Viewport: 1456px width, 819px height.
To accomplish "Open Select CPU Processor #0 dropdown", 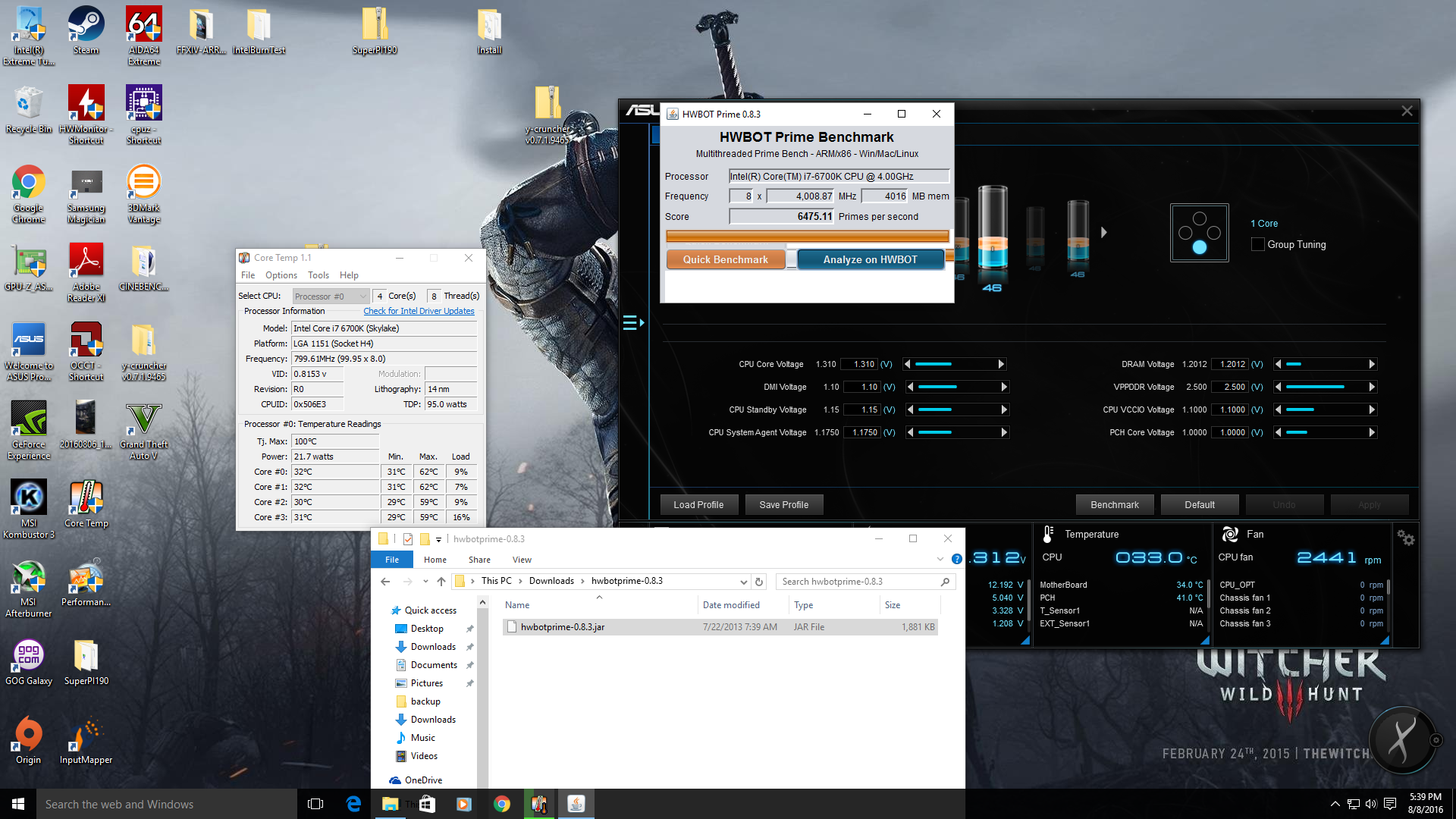I will point(331,297).
